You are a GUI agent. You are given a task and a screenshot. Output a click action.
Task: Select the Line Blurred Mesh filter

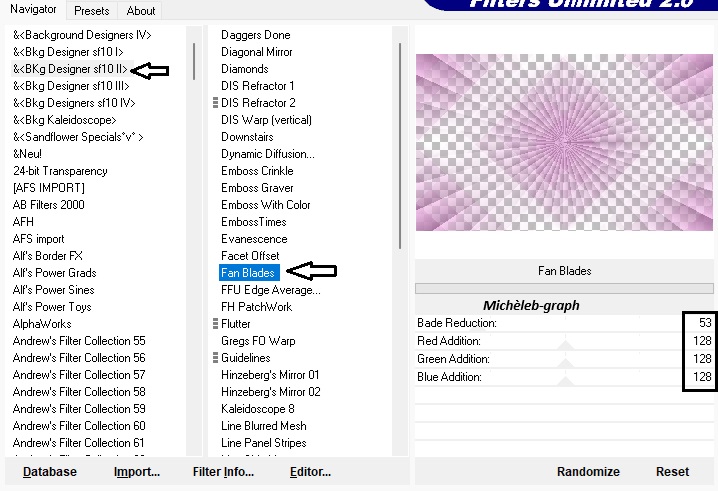tap(264, 426)
